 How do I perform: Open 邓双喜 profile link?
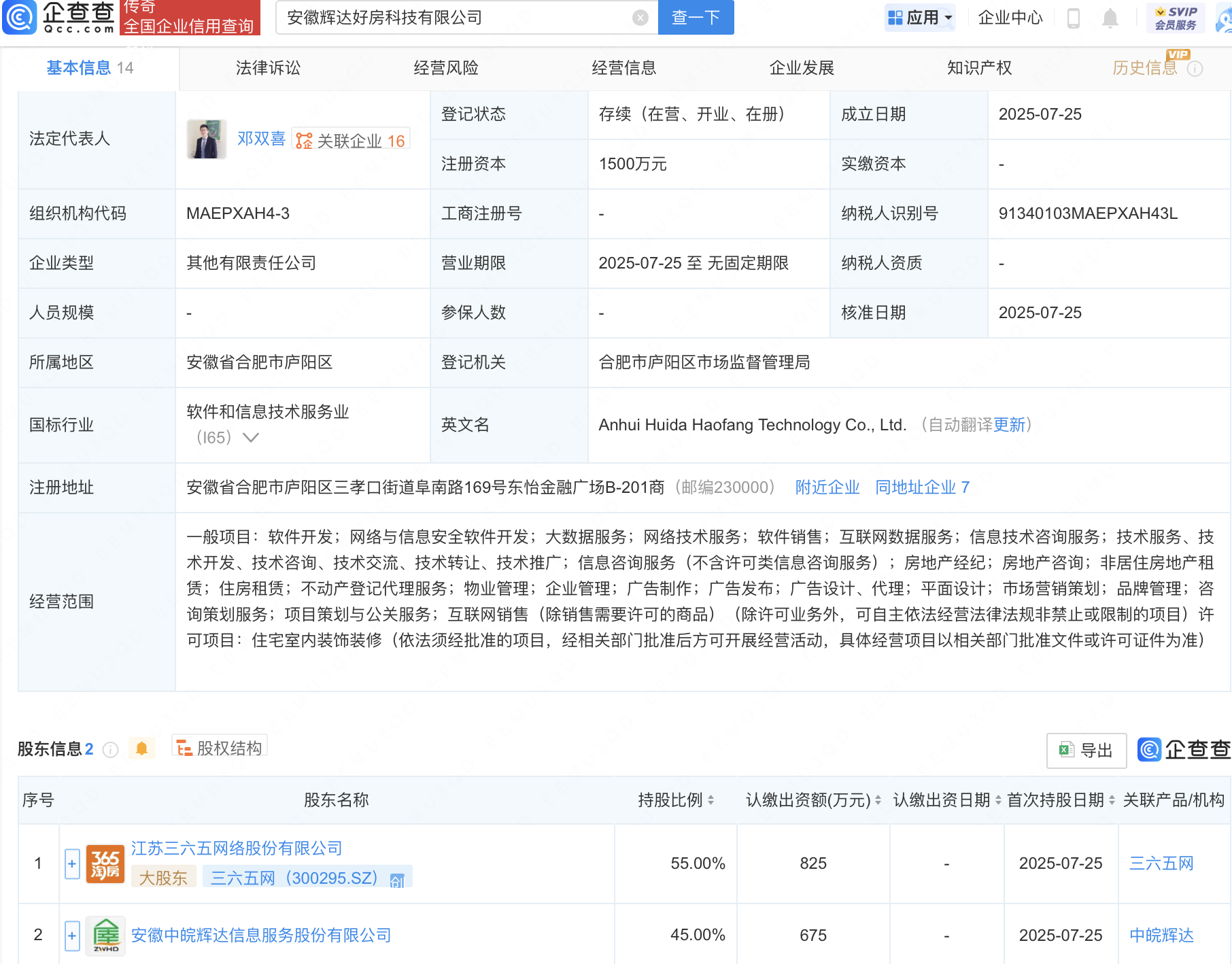[x=261, y=139]
